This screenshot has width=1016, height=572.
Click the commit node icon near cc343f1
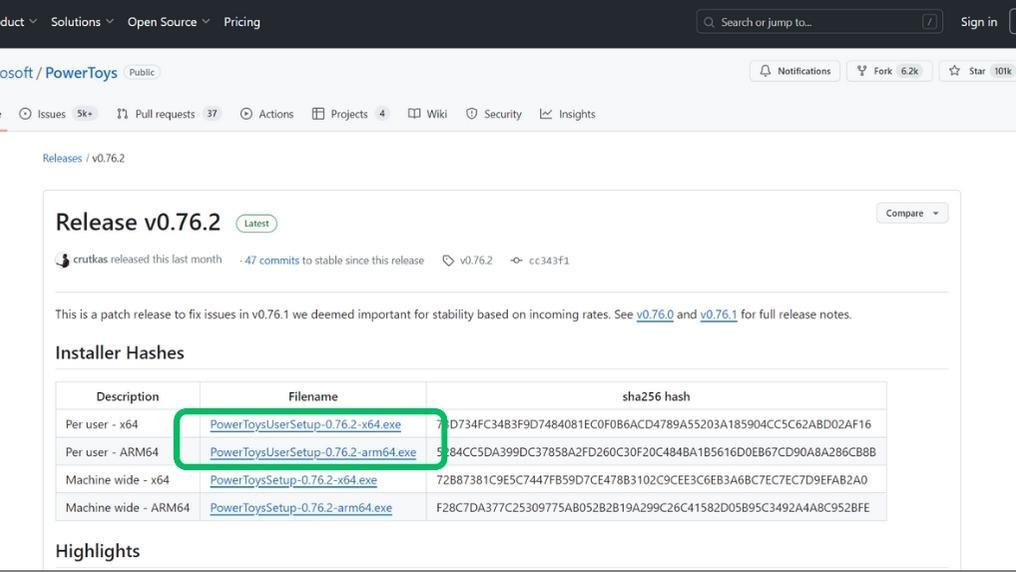[x=516, y=260]
